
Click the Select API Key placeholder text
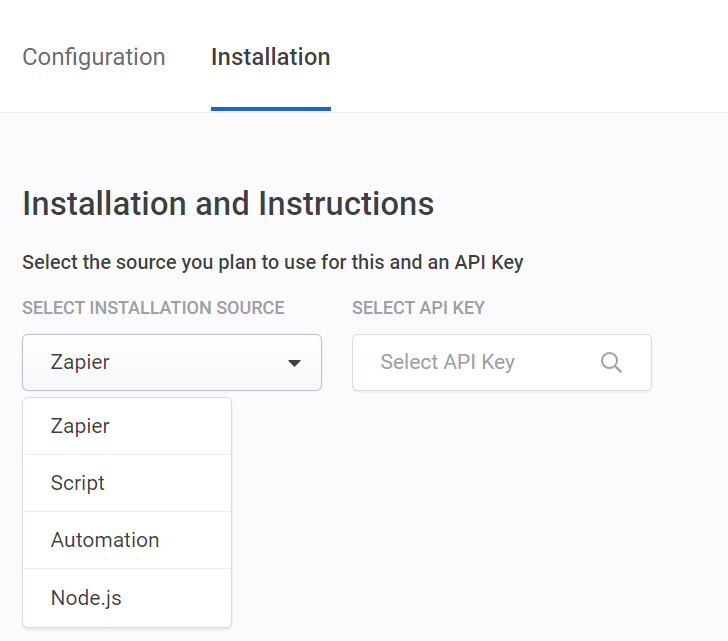447,362
